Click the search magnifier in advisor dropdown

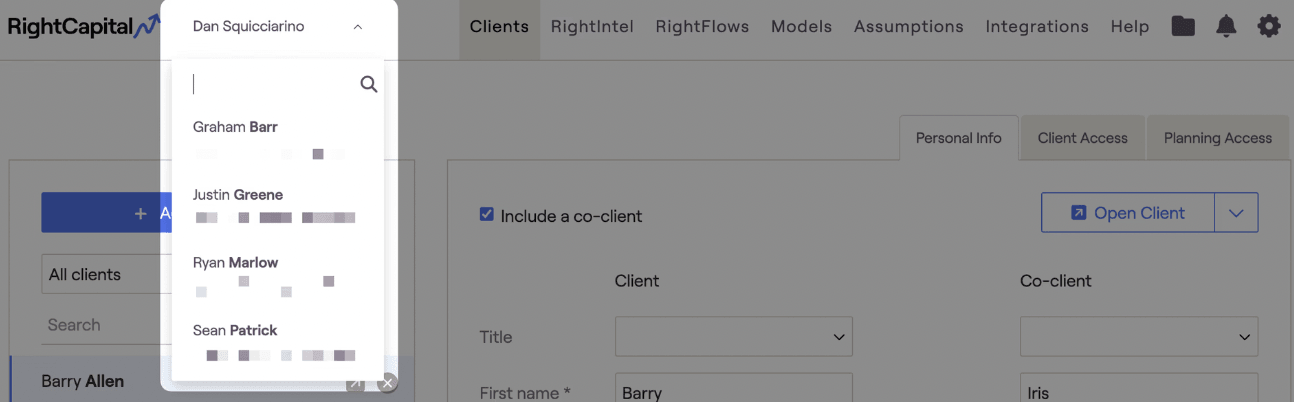(x=369, y=84)
